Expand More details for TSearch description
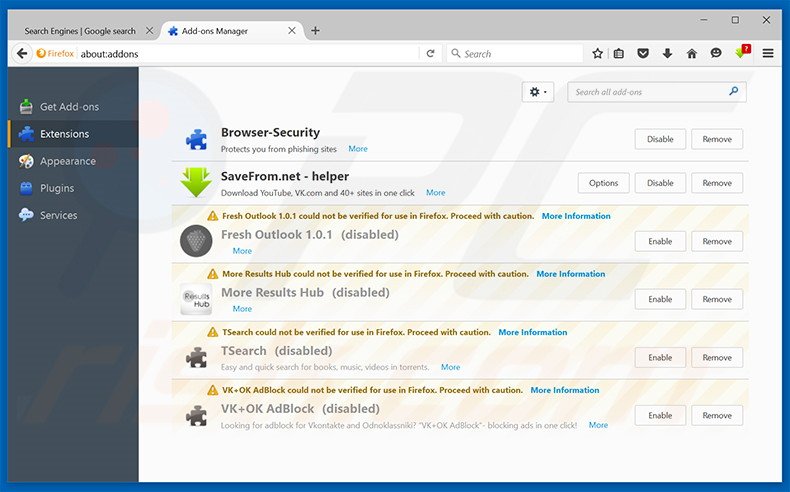This screenshot has width=790, height=492. click(451, 367)
